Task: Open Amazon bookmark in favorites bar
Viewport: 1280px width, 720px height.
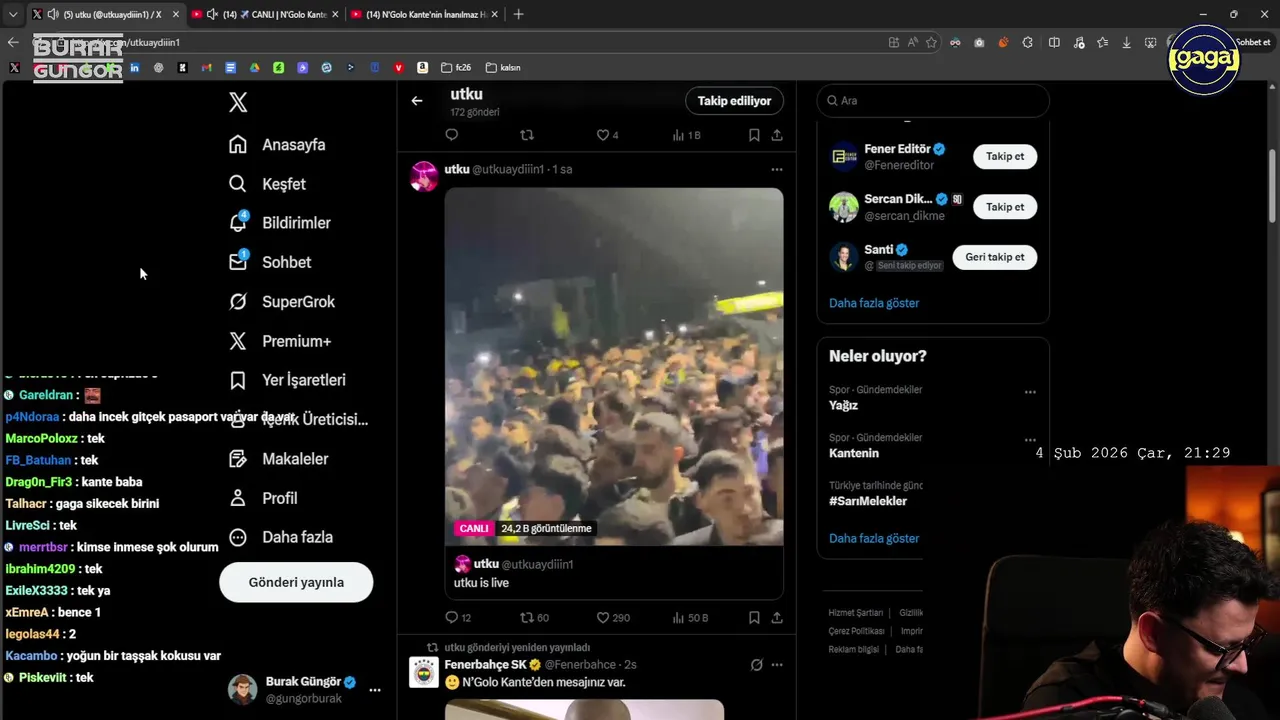Action: pyautogui.click(x=423, y=68)
